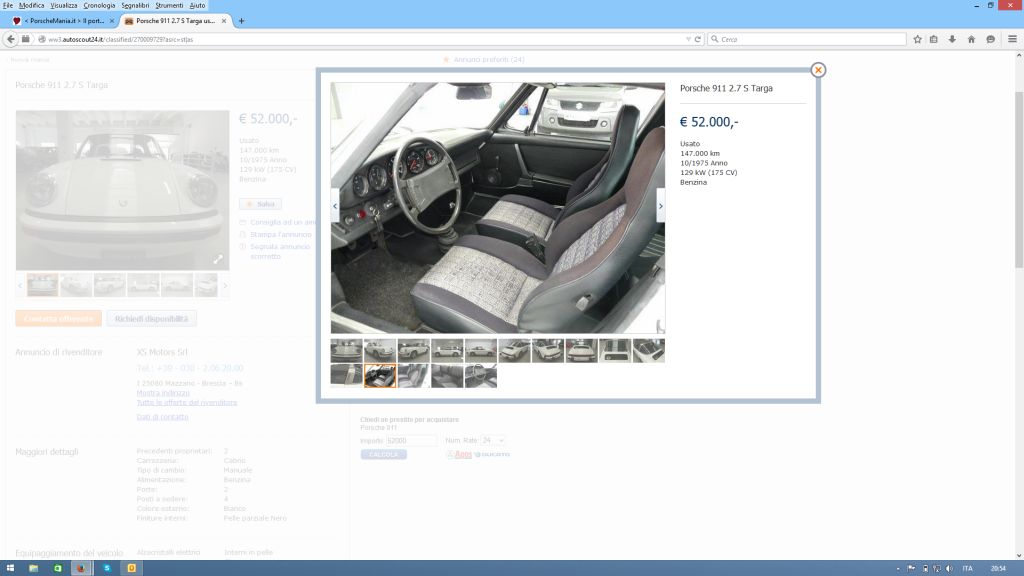Open the Modifica menu

pos(31,5)
